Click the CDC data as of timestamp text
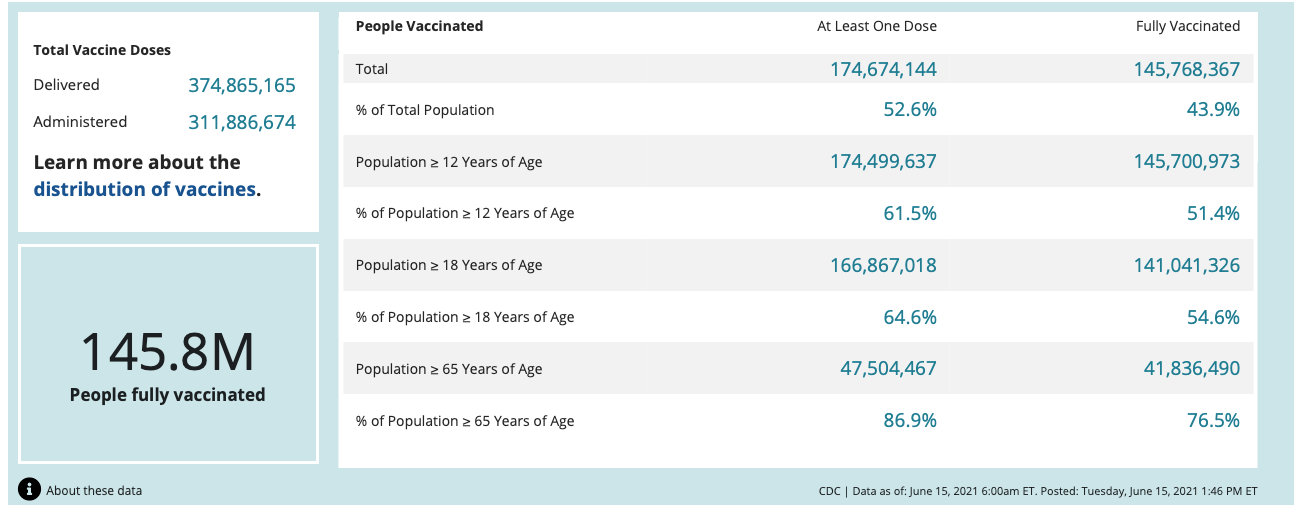Viewport: 1294px width, 505px height. 1037,491
